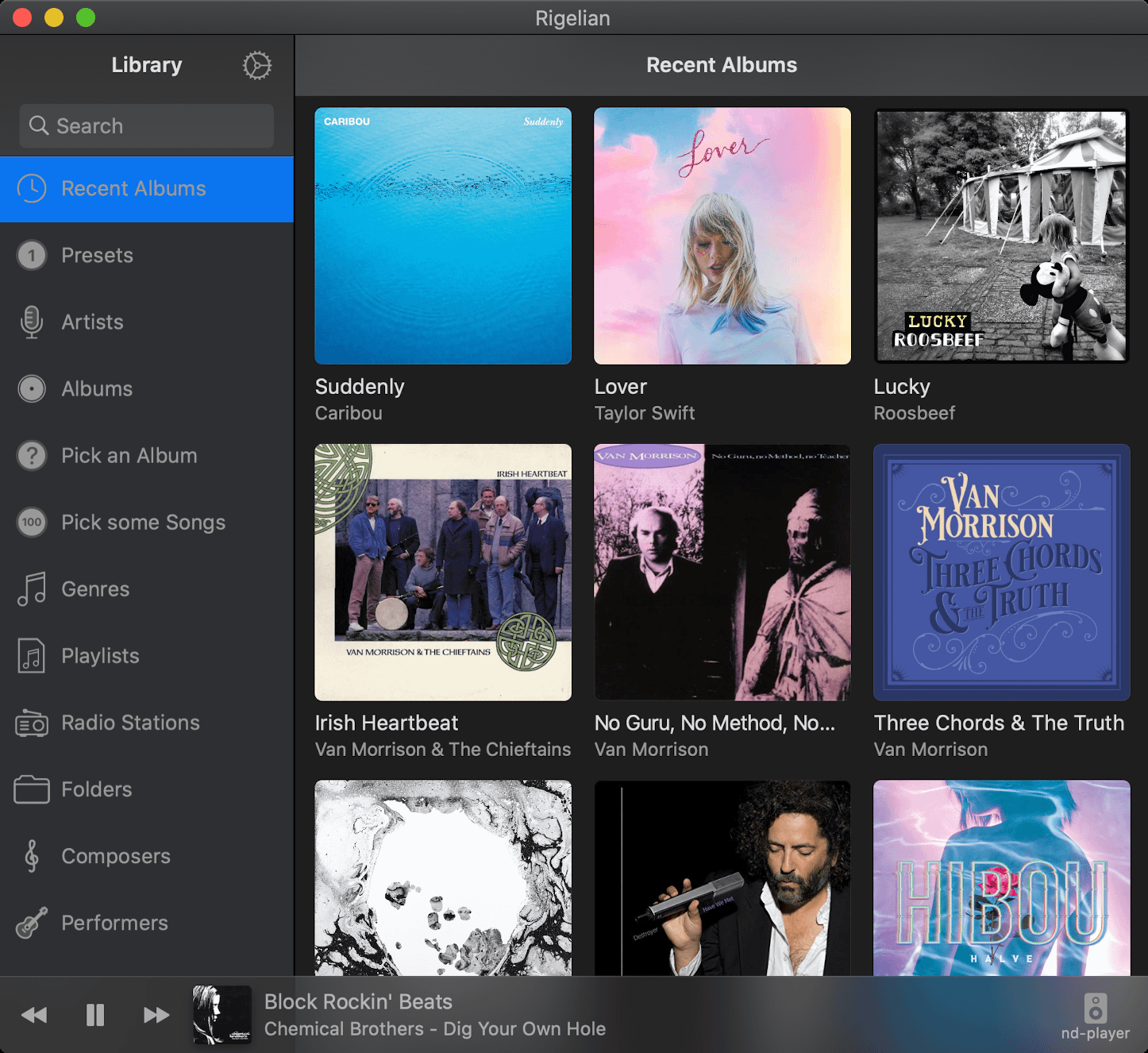
Task: Select Recent Albums in the sidebar
Action: pos(133,188)
